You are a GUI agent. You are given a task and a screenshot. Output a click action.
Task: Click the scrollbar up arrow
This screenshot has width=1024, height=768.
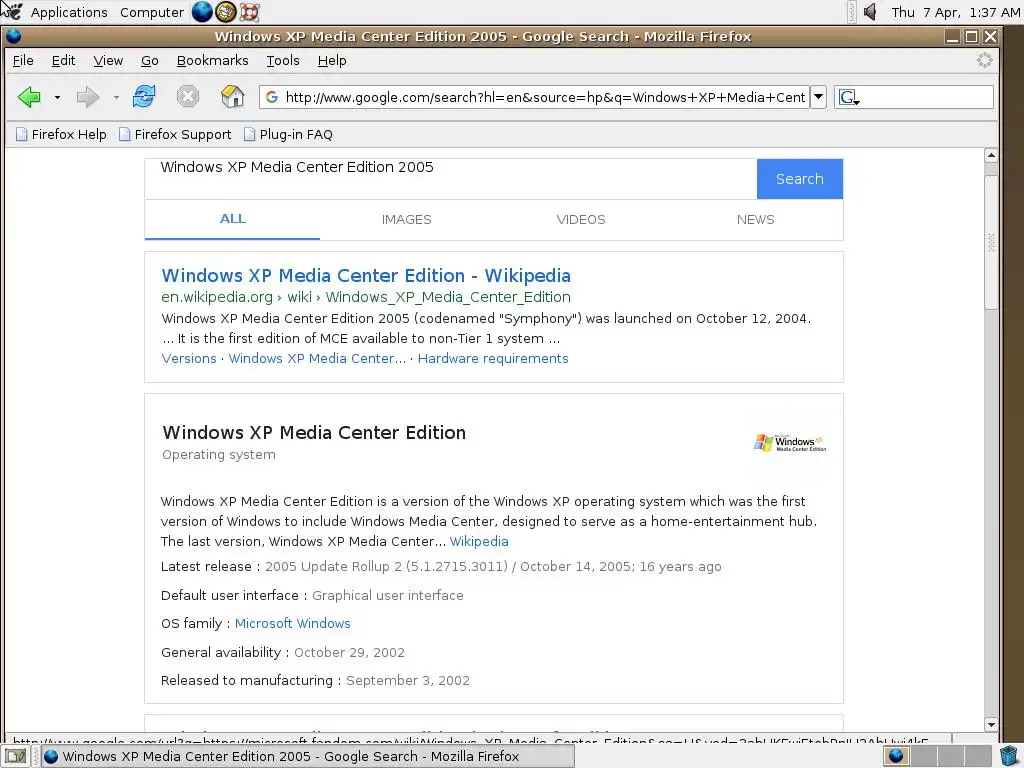tap(991, 155)
